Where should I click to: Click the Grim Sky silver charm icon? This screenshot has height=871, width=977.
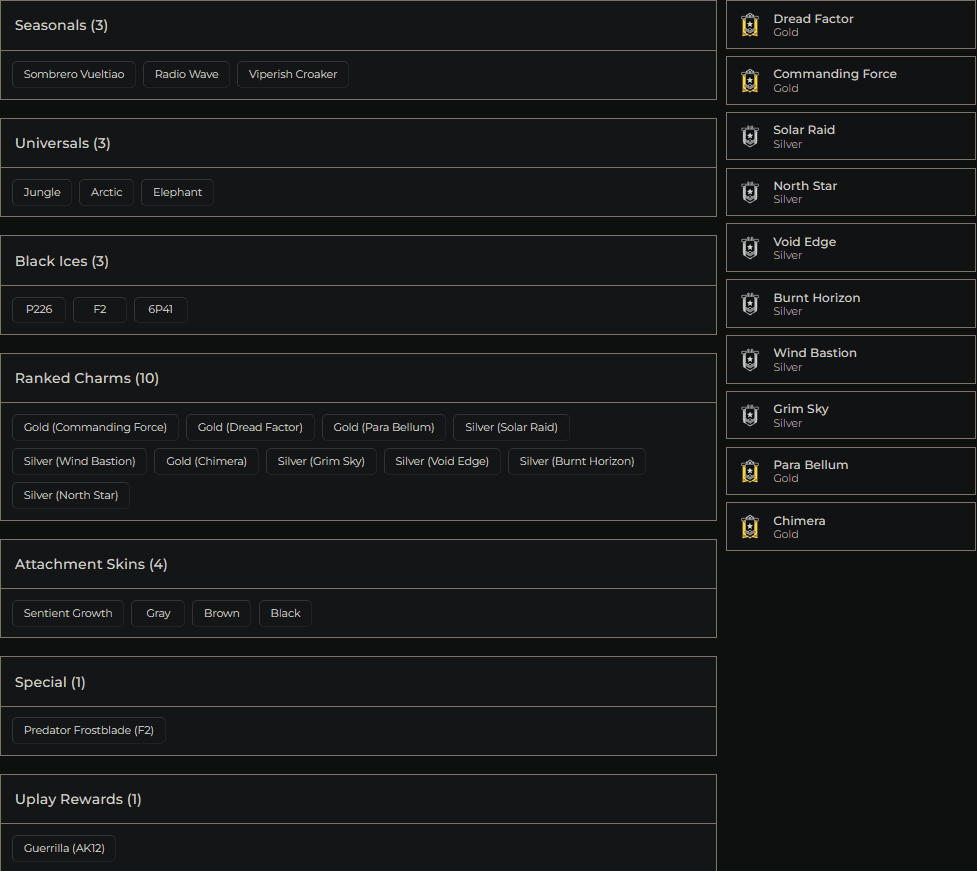click(749, 415)
